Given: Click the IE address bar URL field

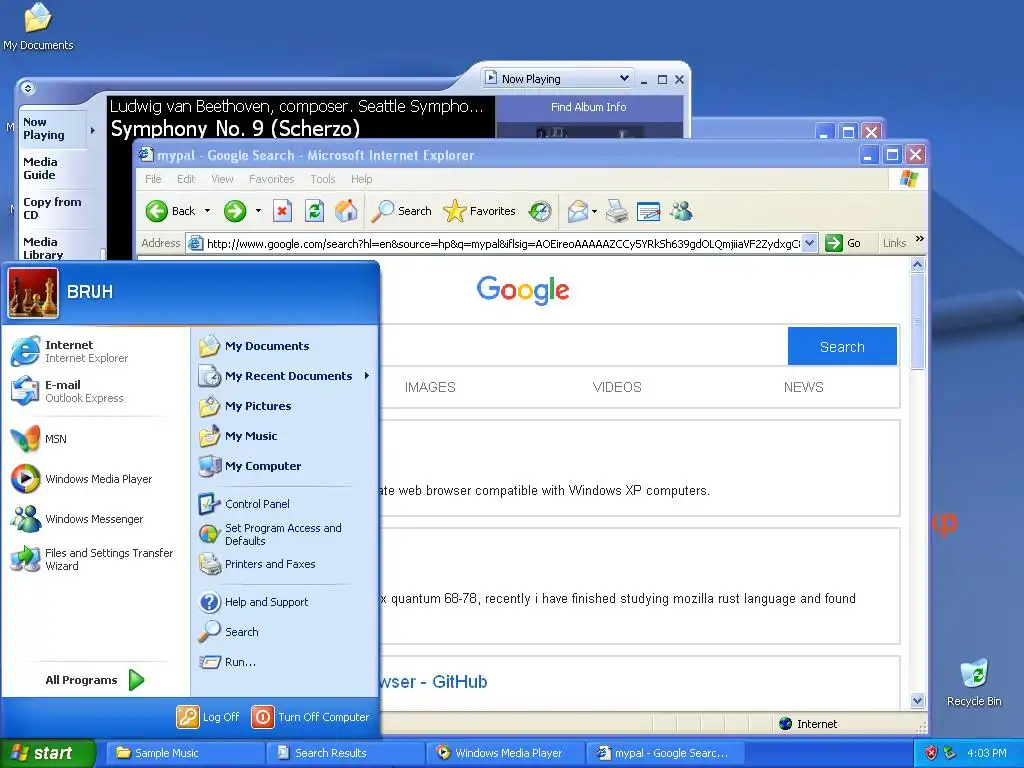Looking at the screenshot, I should click(502, 244).
